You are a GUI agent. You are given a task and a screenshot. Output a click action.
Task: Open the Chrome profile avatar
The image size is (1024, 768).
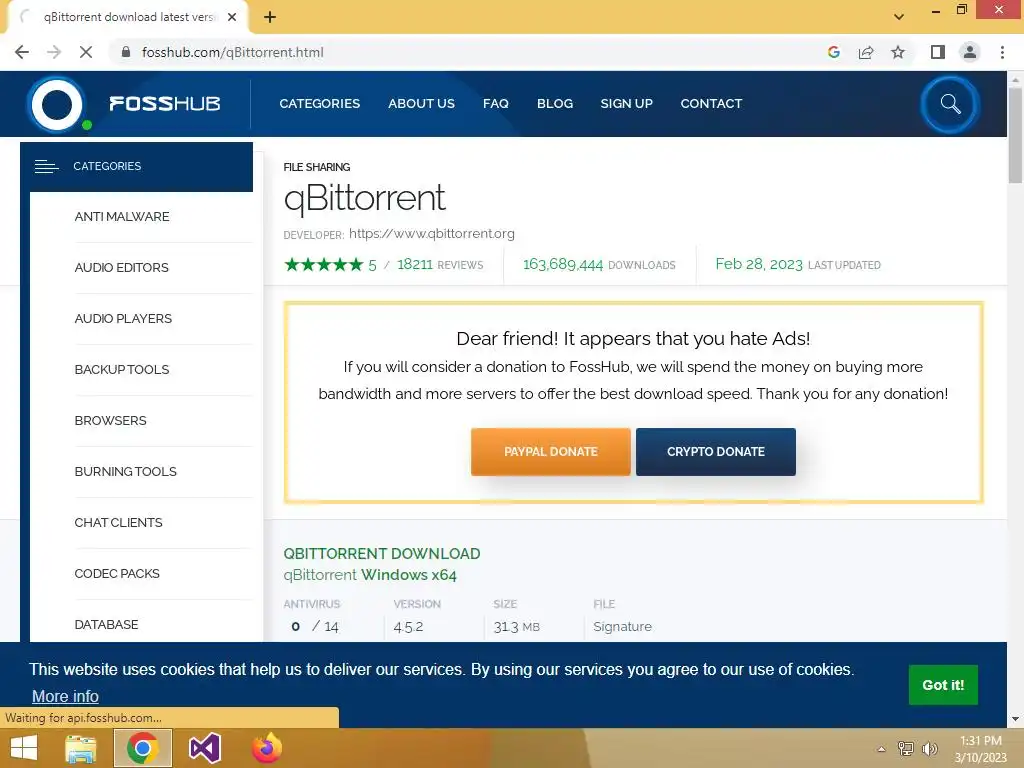click(x=970, y=52)
